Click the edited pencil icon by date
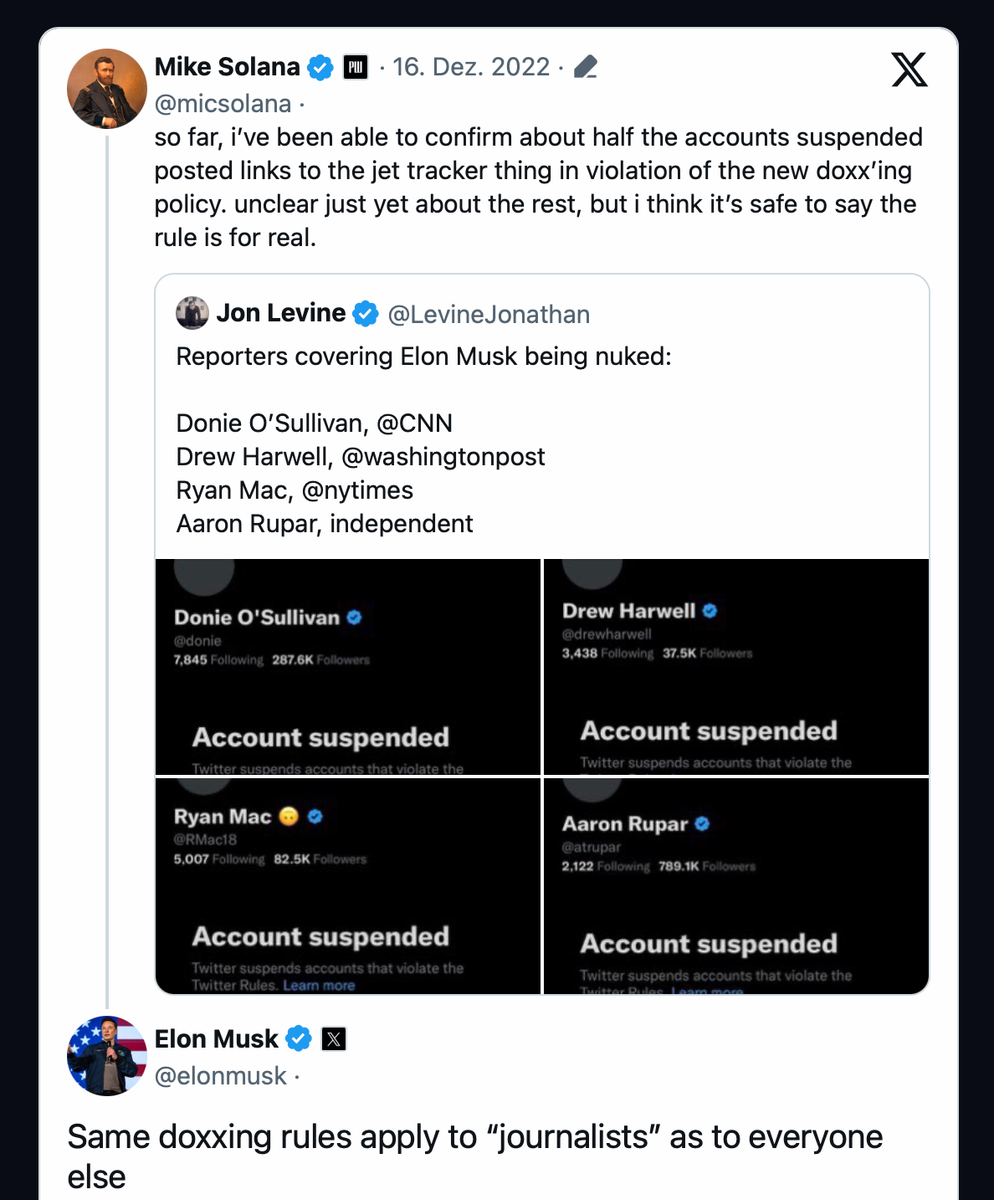994x1200 pixels. (x=586, y=68)
